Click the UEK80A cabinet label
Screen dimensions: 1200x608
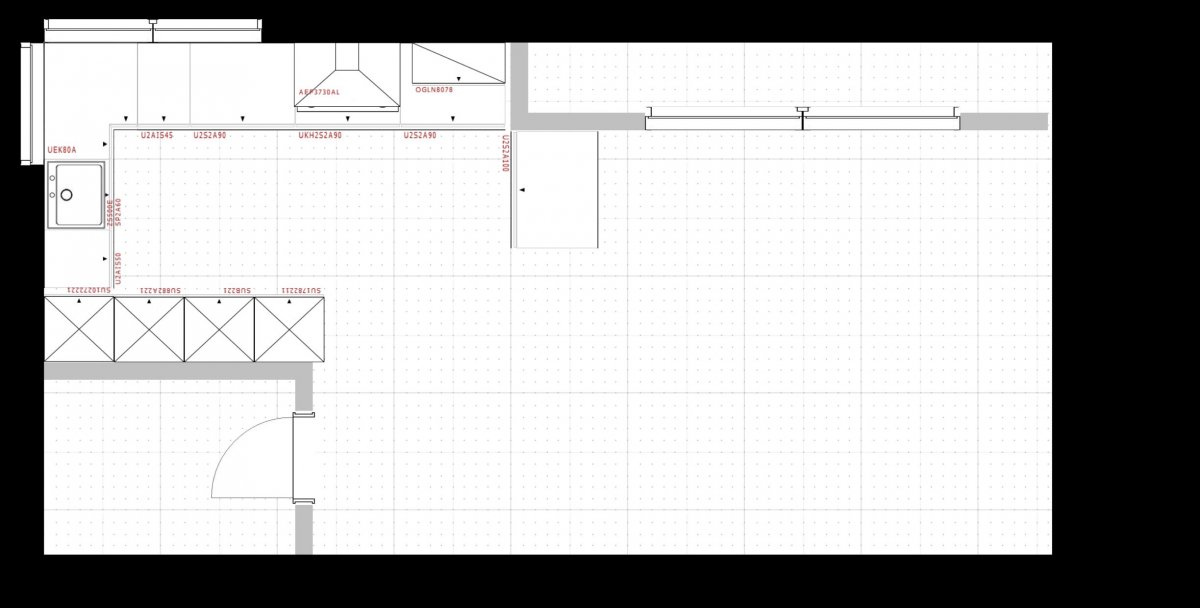click(x=61, y=150)
